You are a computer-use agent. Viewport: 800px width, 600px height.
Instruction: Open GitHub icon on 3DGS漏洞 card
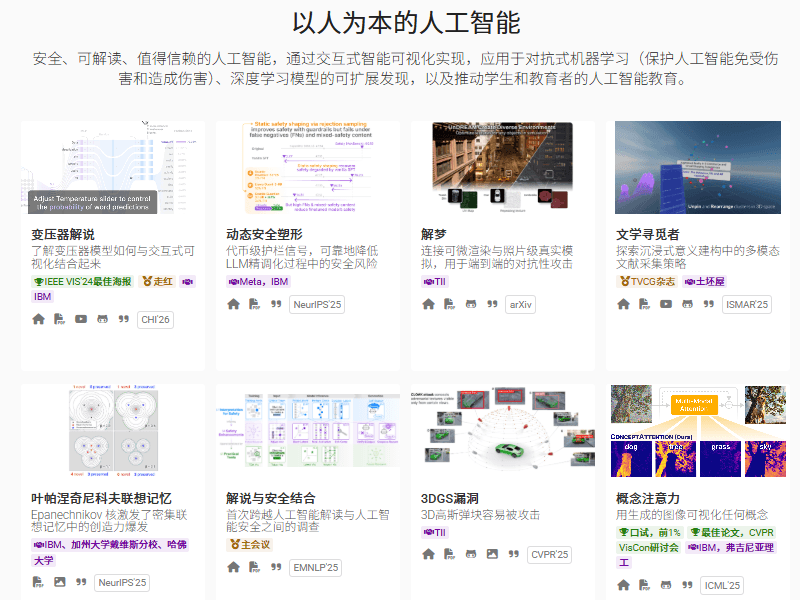click(x=471, y=555)
